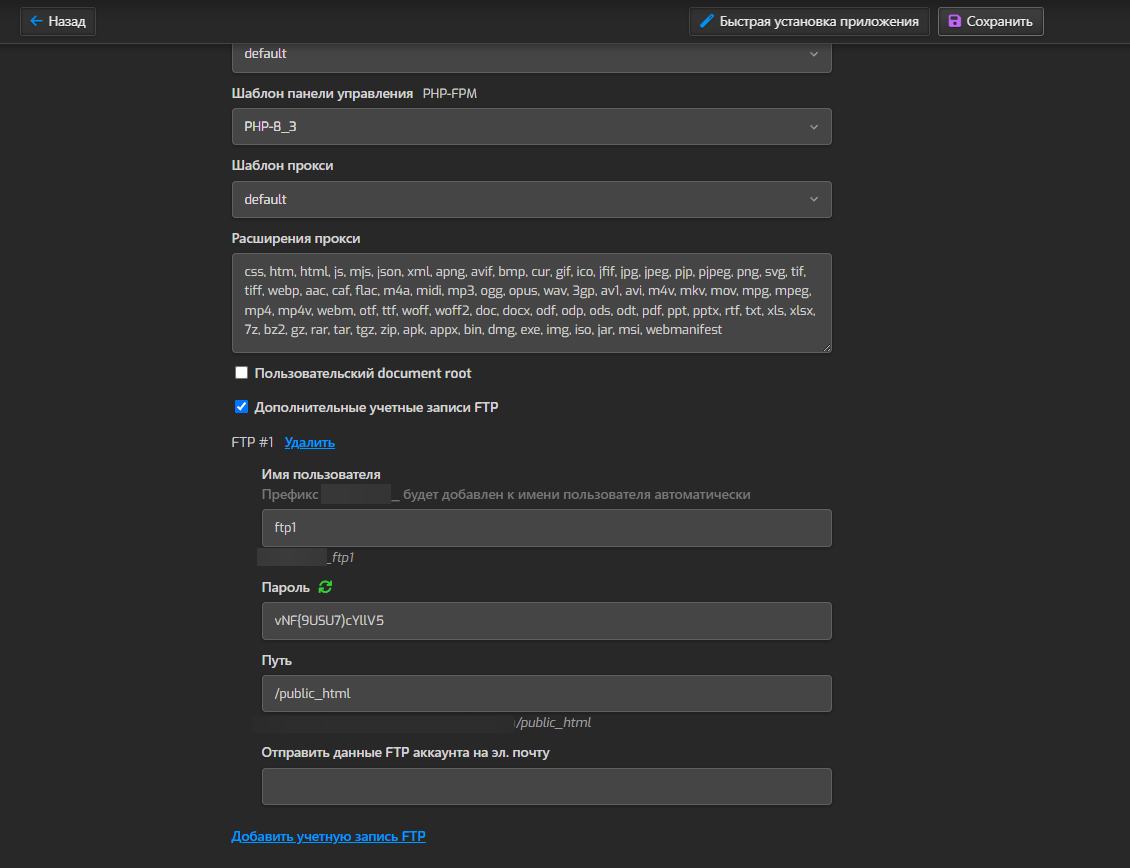
Task: Click inside the Расширения прокси text area
Action: point(531,302)
